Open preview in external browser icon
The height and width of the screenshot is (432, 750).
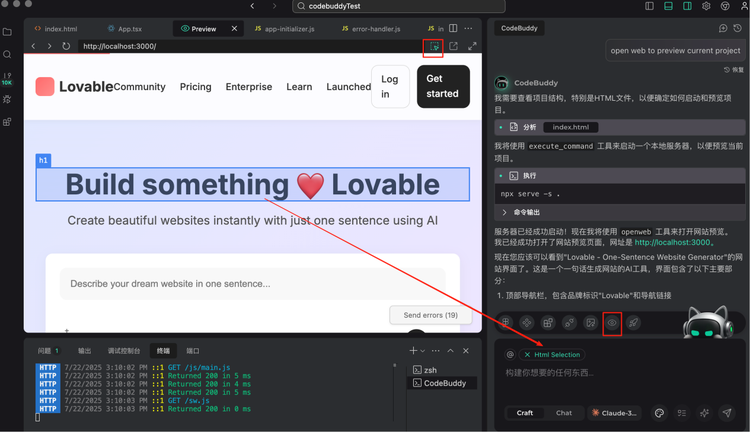(x=453, y=46)
